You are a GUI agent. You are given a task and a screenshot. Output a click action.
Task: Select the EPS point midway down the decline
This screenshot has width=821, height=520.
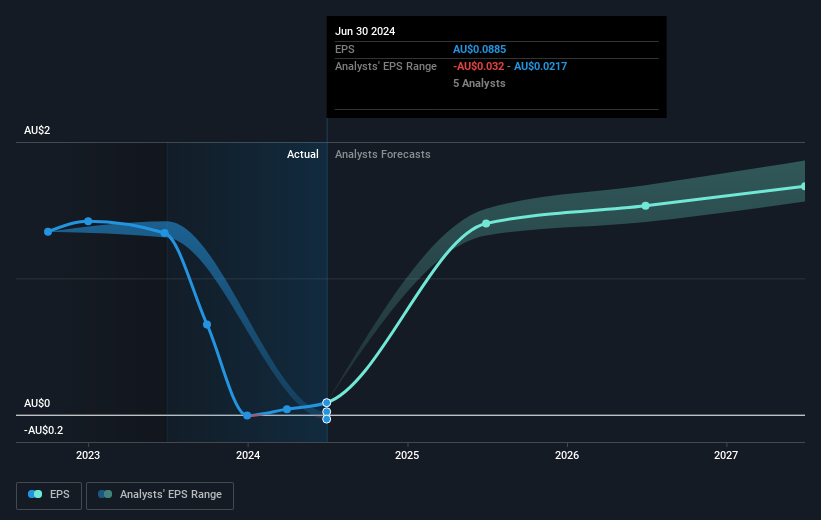207,325
